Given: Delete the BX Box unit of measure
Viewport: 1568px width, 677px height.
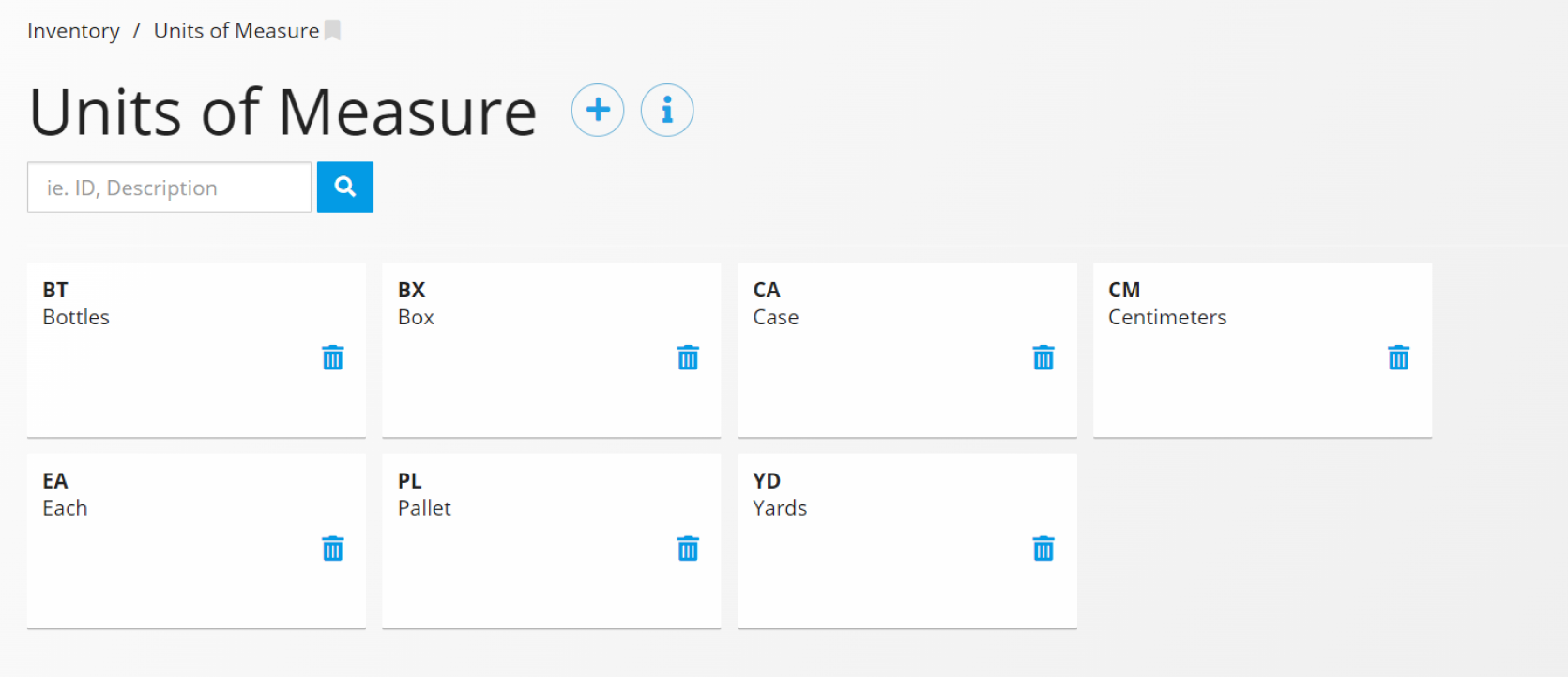Looking at the screenshot, I should [x=688, y=357].
